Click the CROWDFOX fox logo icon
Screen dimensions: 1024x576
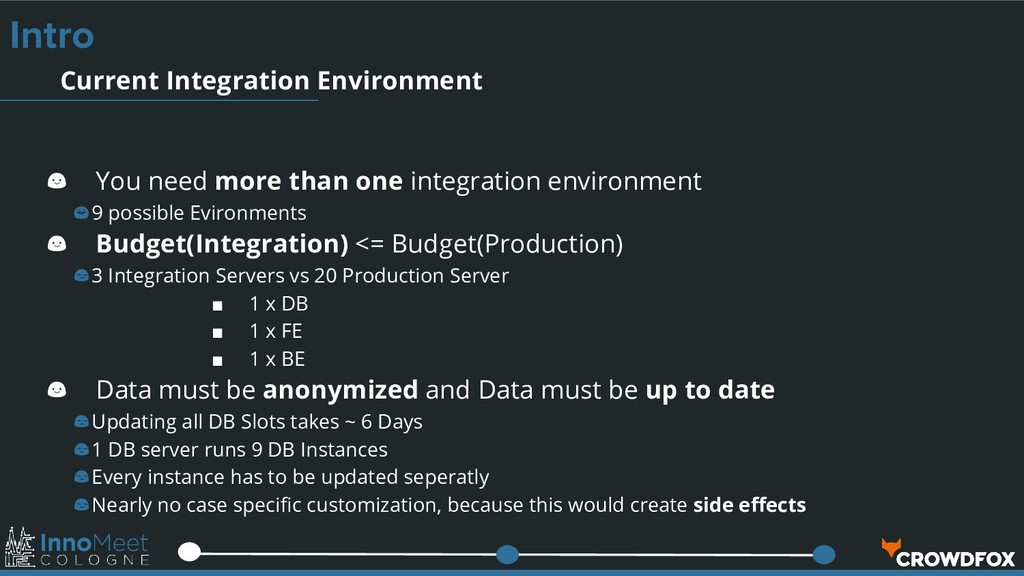pos(891,547)
